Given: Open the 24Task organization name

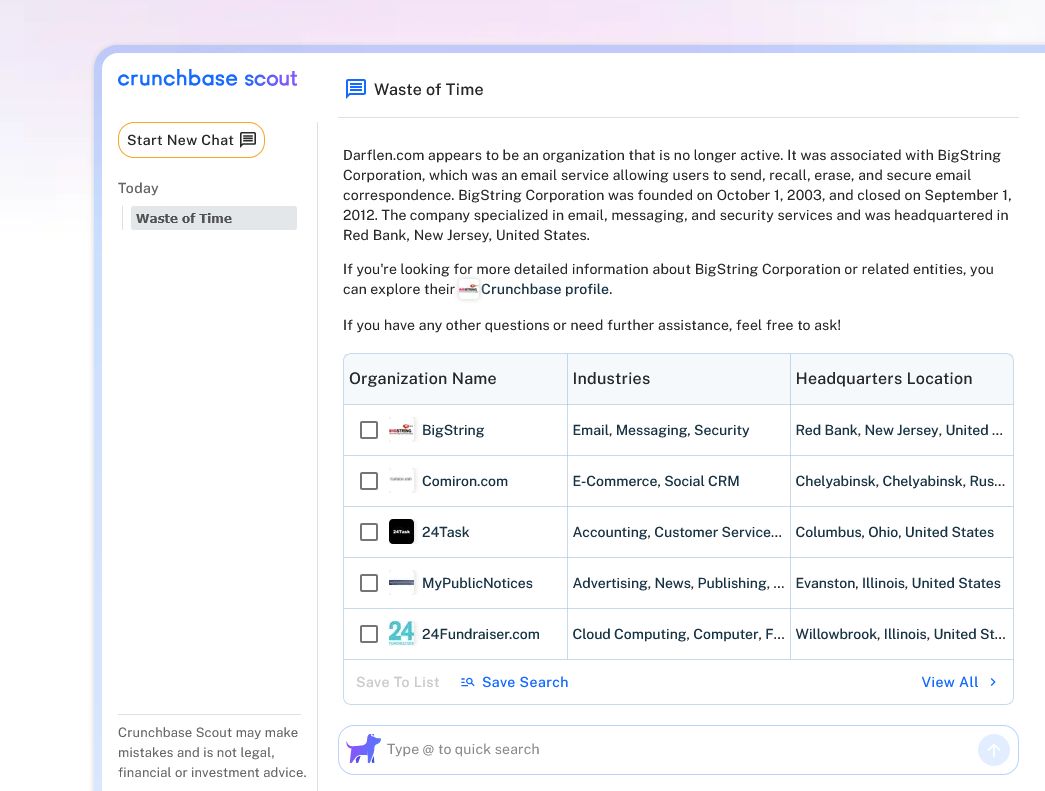Looking at the screenshot, I should click(445, 532).
